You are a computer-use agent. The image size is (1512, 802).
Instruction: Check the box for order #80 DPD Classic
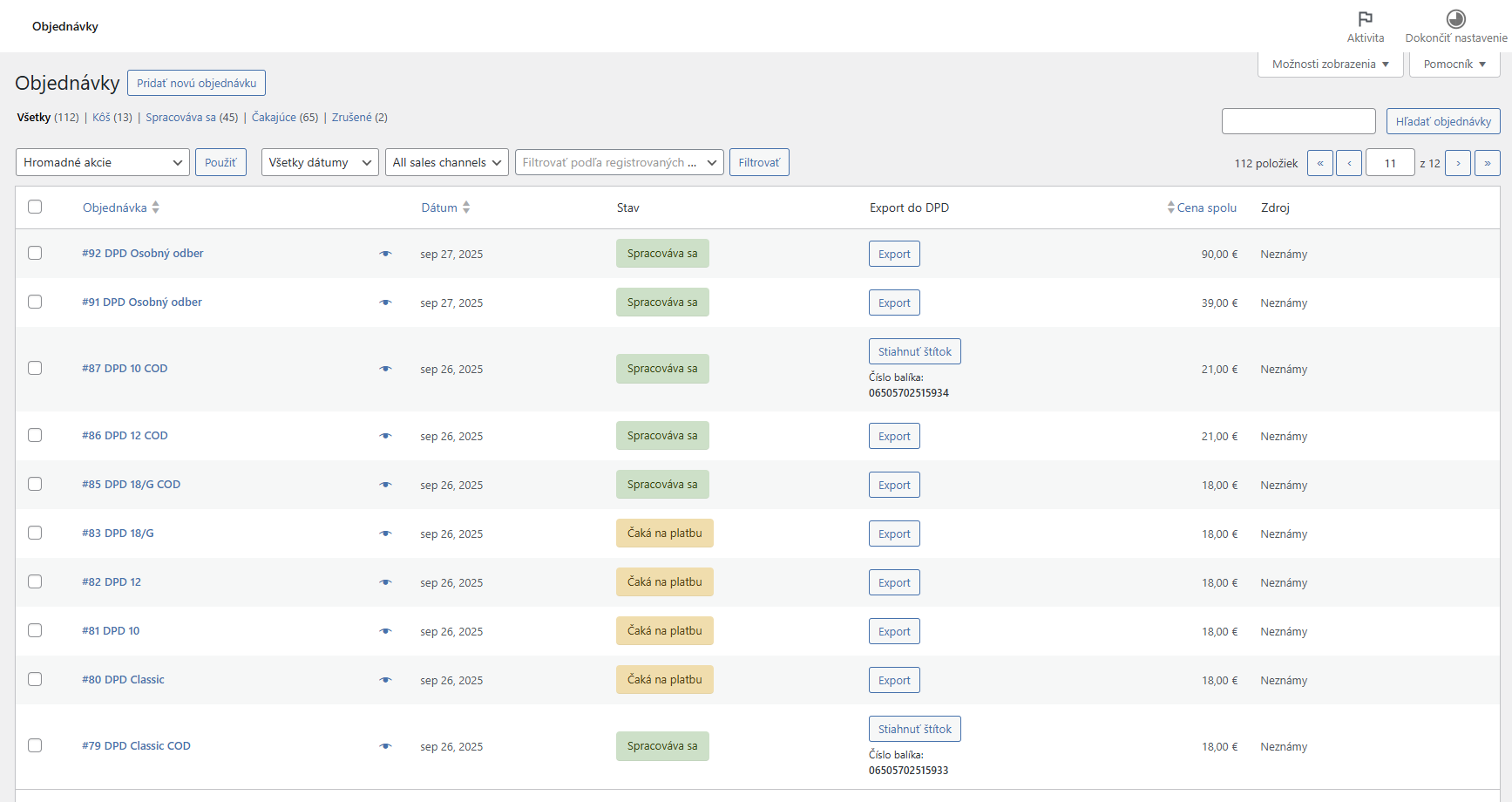[35, 679]
